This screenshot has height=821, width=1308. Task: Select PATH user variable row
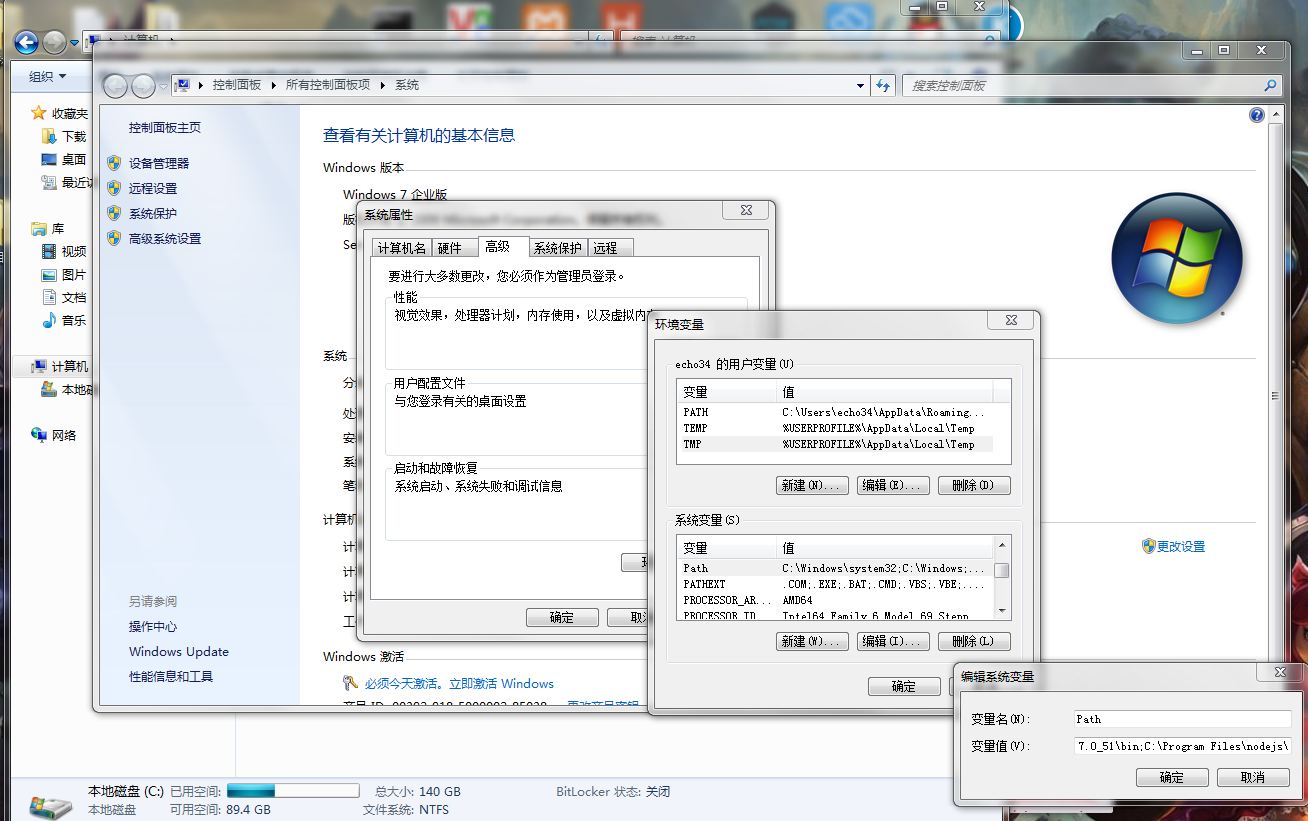[x=835, y=412]
